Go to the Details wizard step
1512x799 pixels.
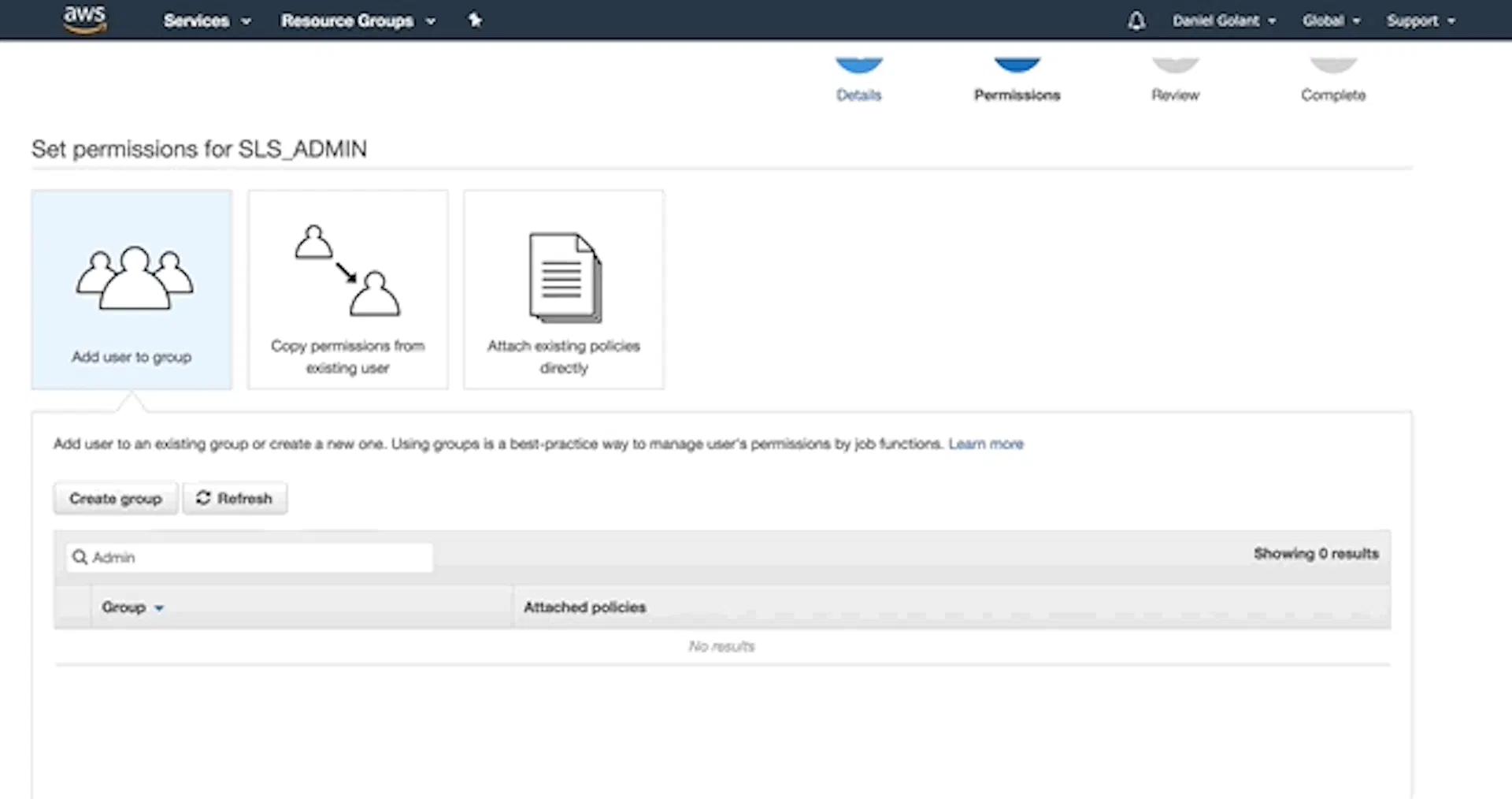858,79
